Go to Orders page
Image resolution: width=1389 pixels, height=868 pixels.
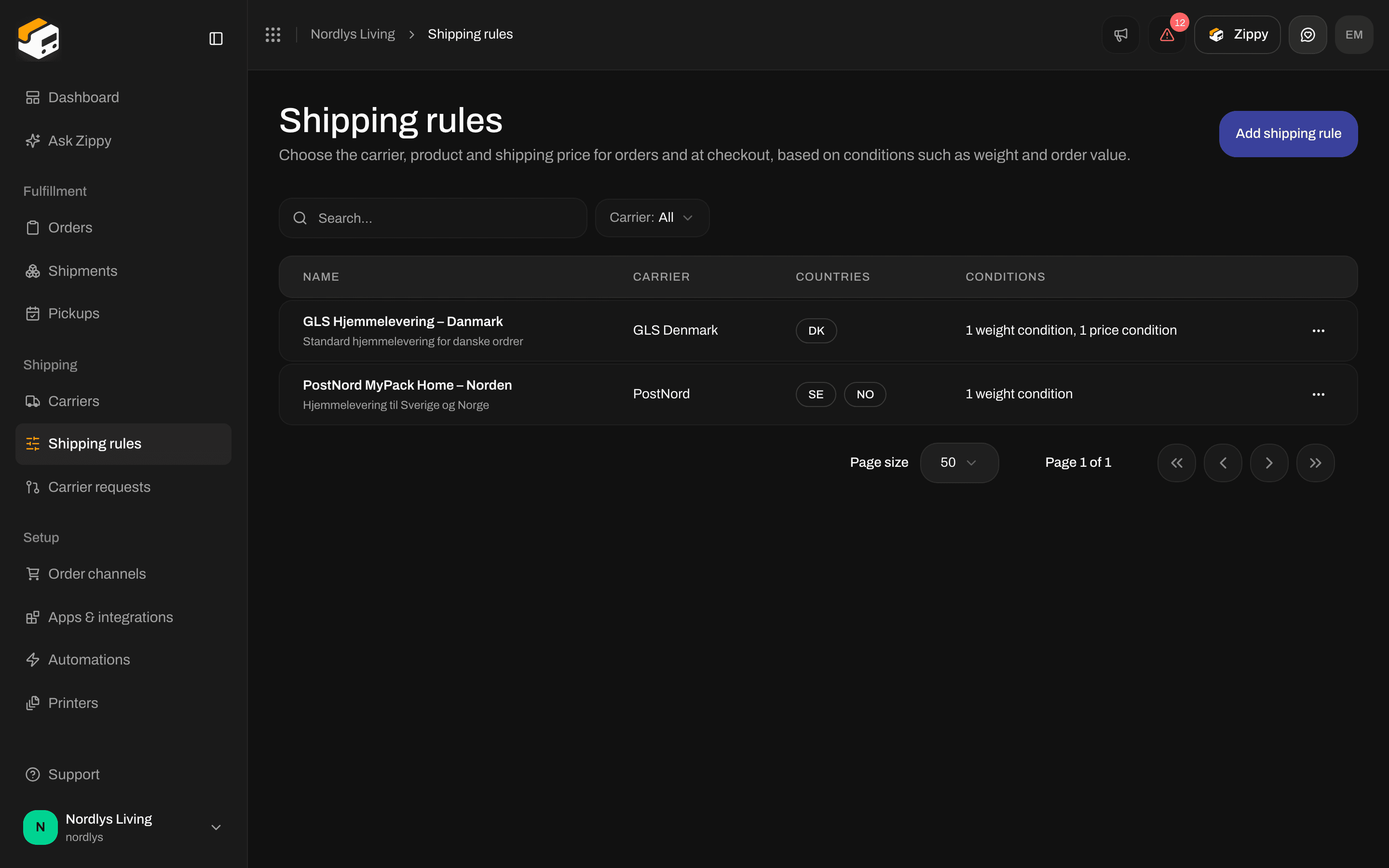click(x=123, y=228)
